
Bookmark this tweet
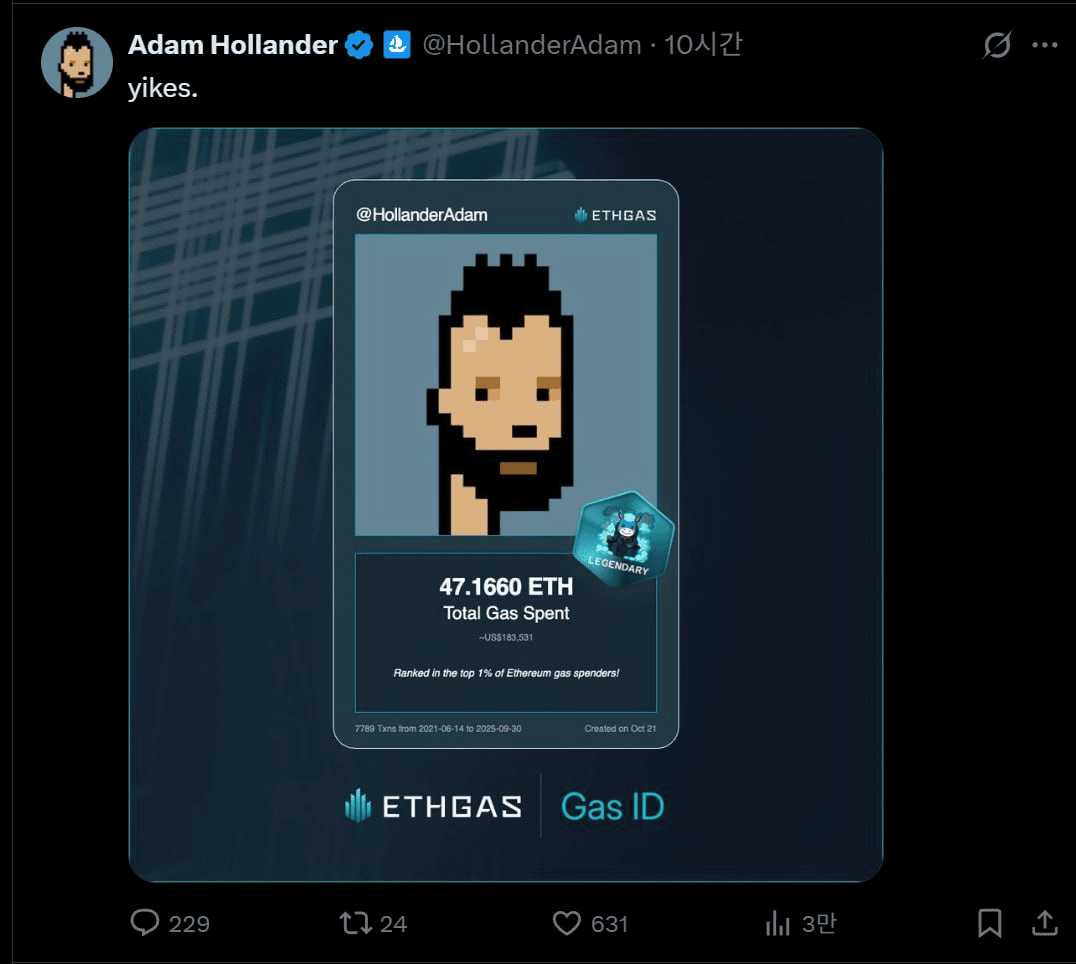990,923
